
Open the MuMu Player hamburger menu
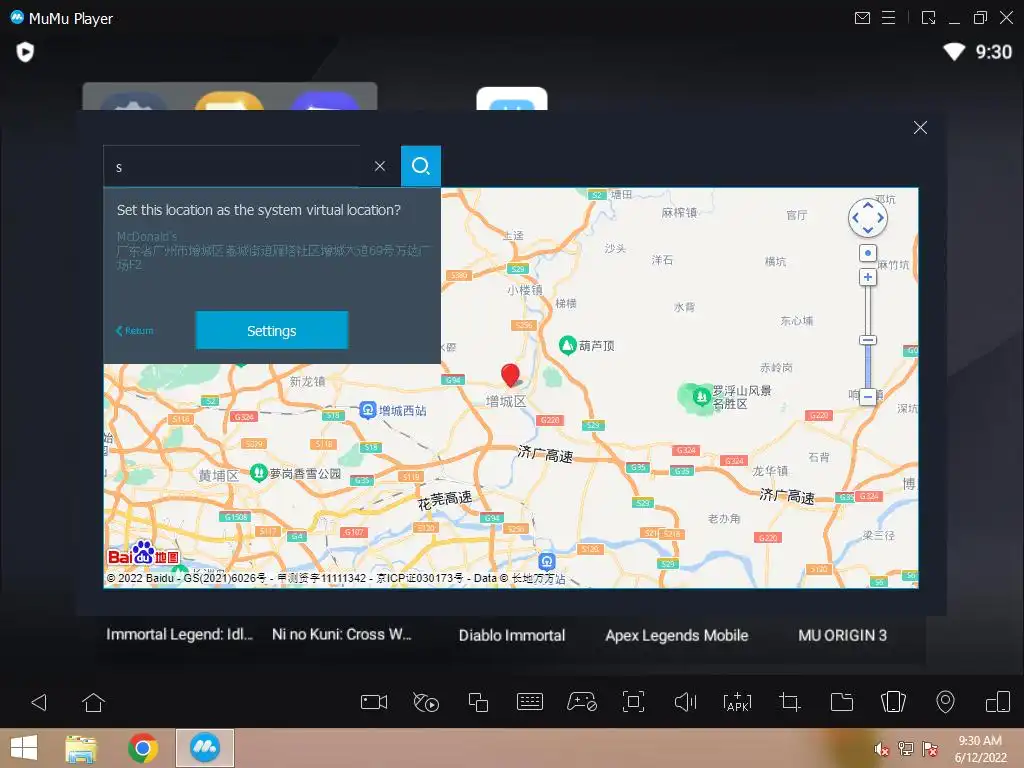click(888, 18)
